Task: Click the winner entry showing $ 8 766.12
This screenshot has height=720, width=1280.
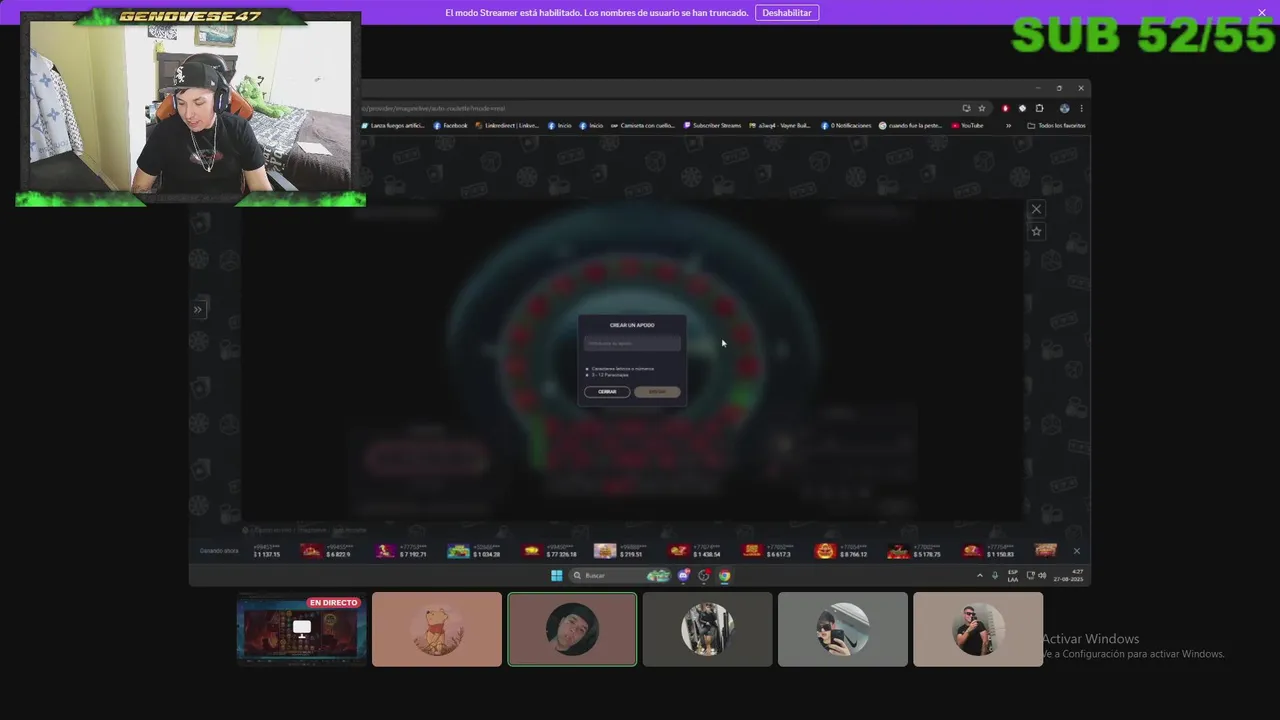Action: [x=841, y=551]
